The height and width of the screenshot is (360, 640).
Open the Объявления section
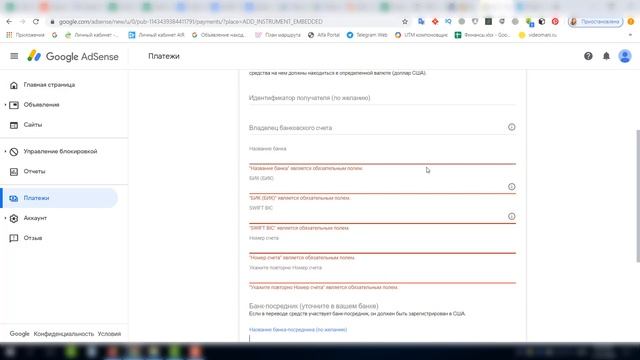pos(41,105)
